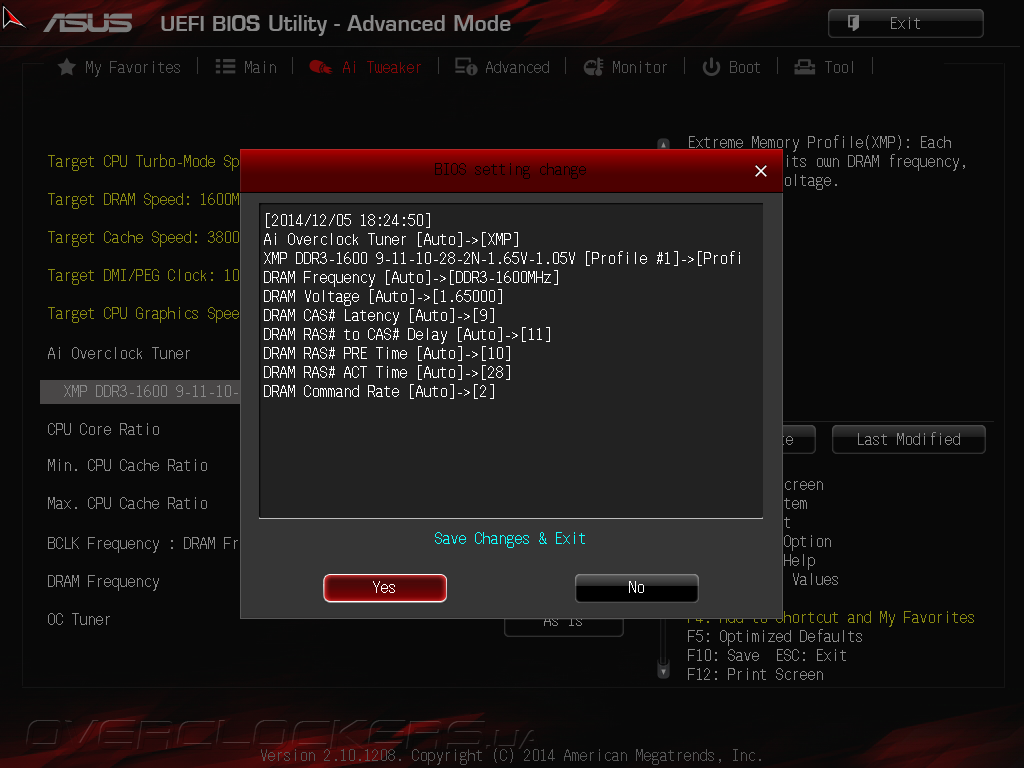Click the Ai Tweaker tab icon
1024x768 pixels.
(321, 67)
